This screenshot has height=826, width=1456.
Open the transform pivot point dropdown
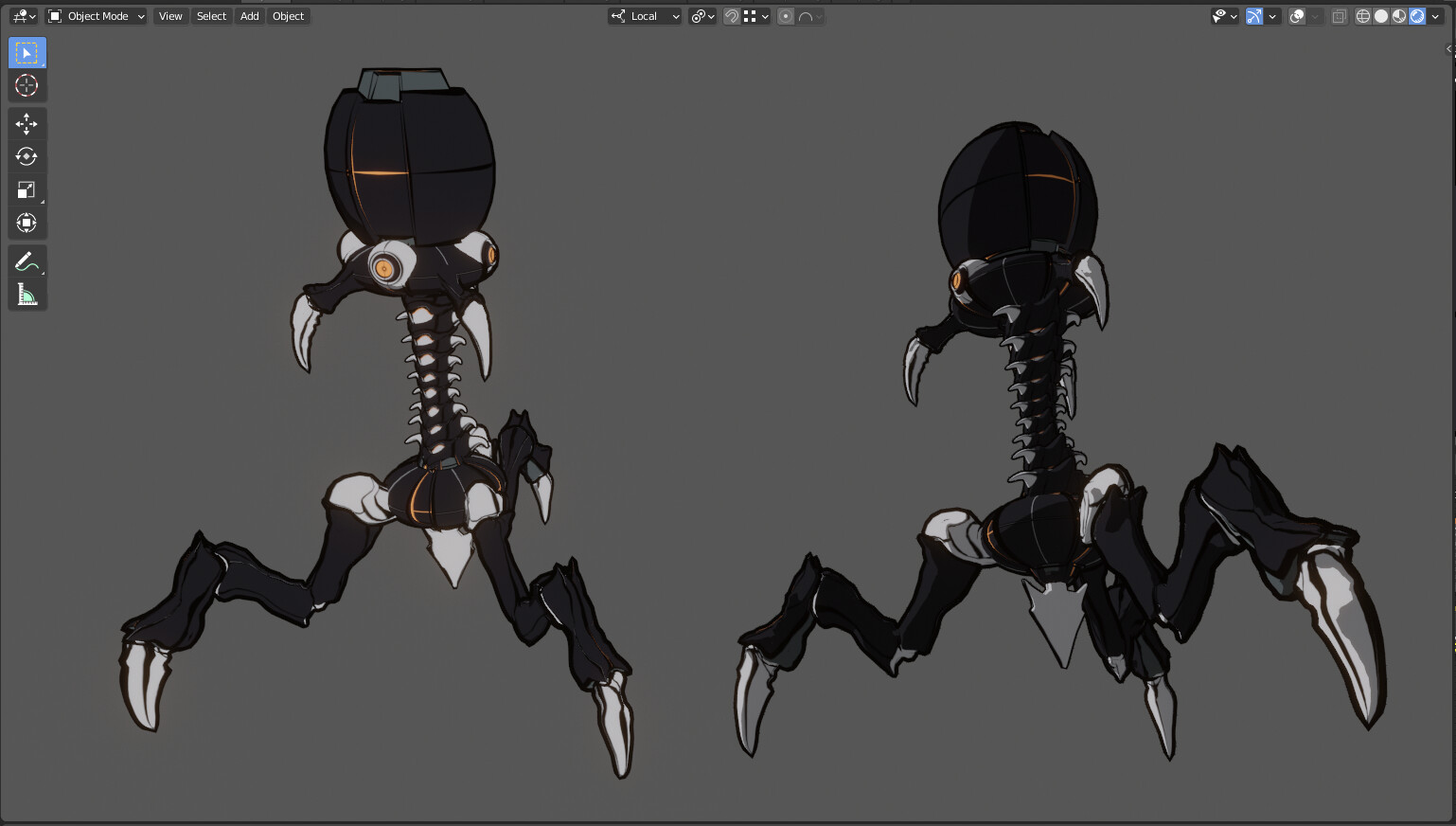point(702,16)
